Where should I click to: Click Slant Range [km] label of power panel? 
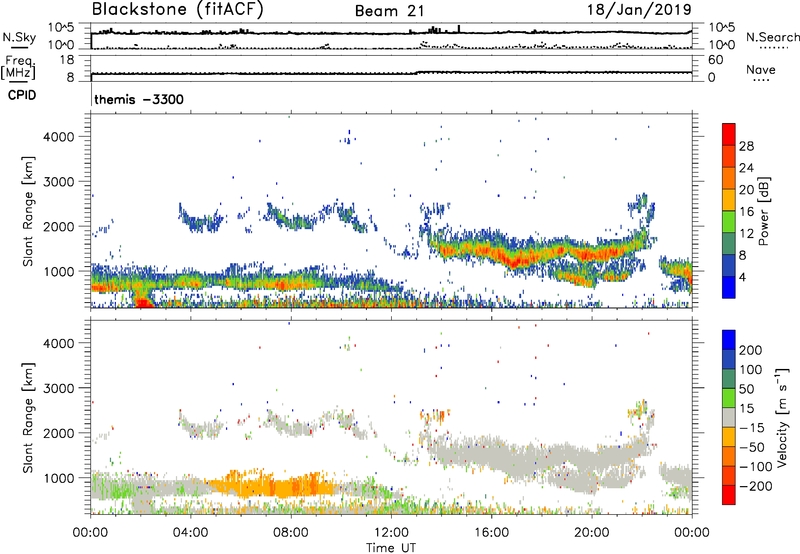28,211
